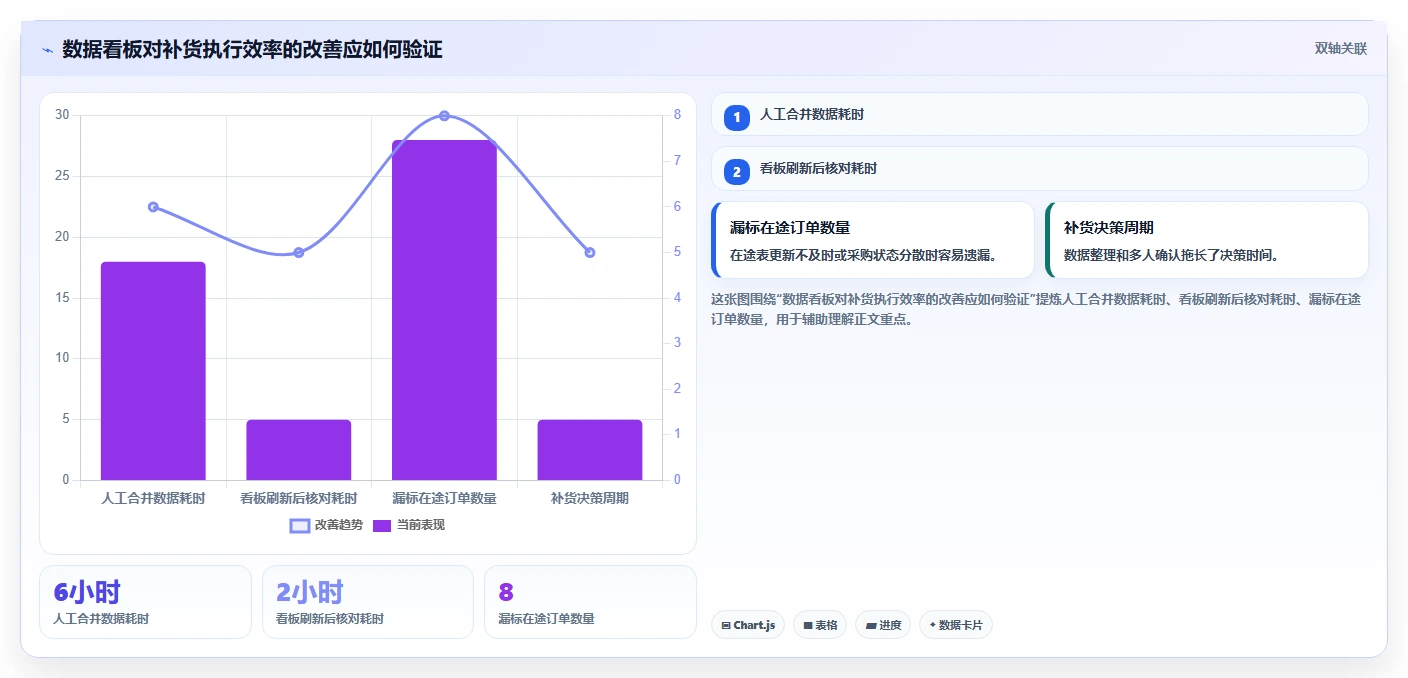Screen dimensions: 1408x678
Task: Click the 改善趋势 legend text
Action: pos(339,526)
